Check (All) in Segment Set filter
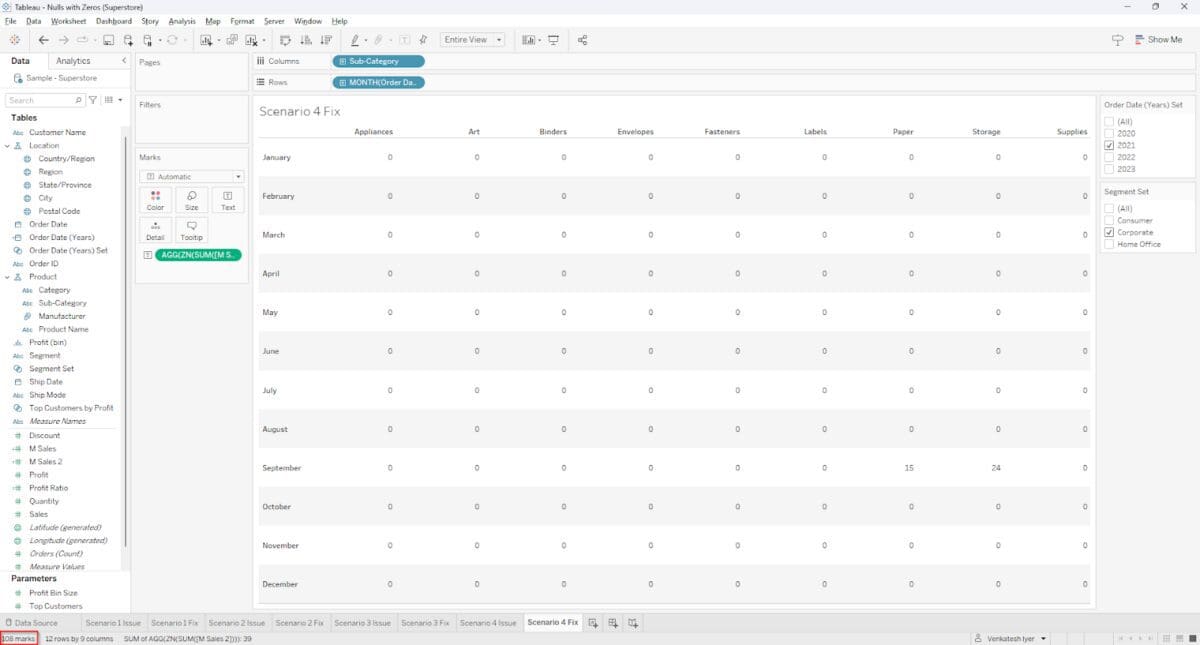This screenshot has width=1200, height=645. [x=1109, y=208]
